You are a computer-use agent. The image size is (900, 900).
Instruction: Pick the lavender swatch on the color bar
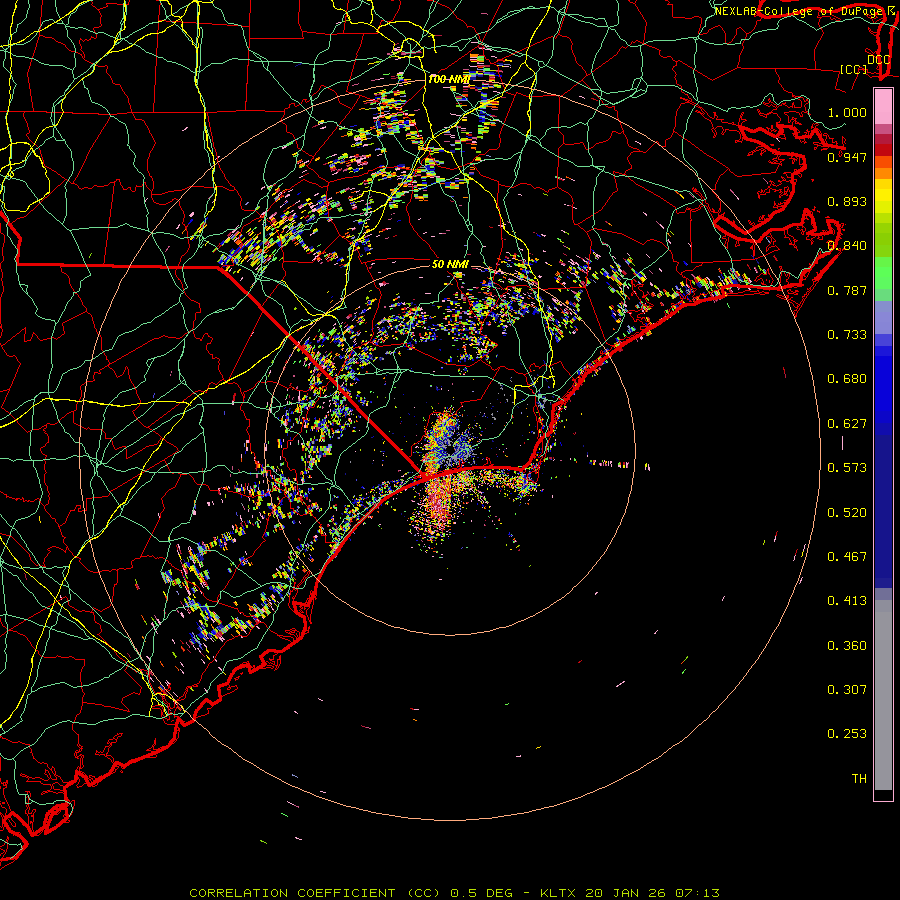[883, 317]
